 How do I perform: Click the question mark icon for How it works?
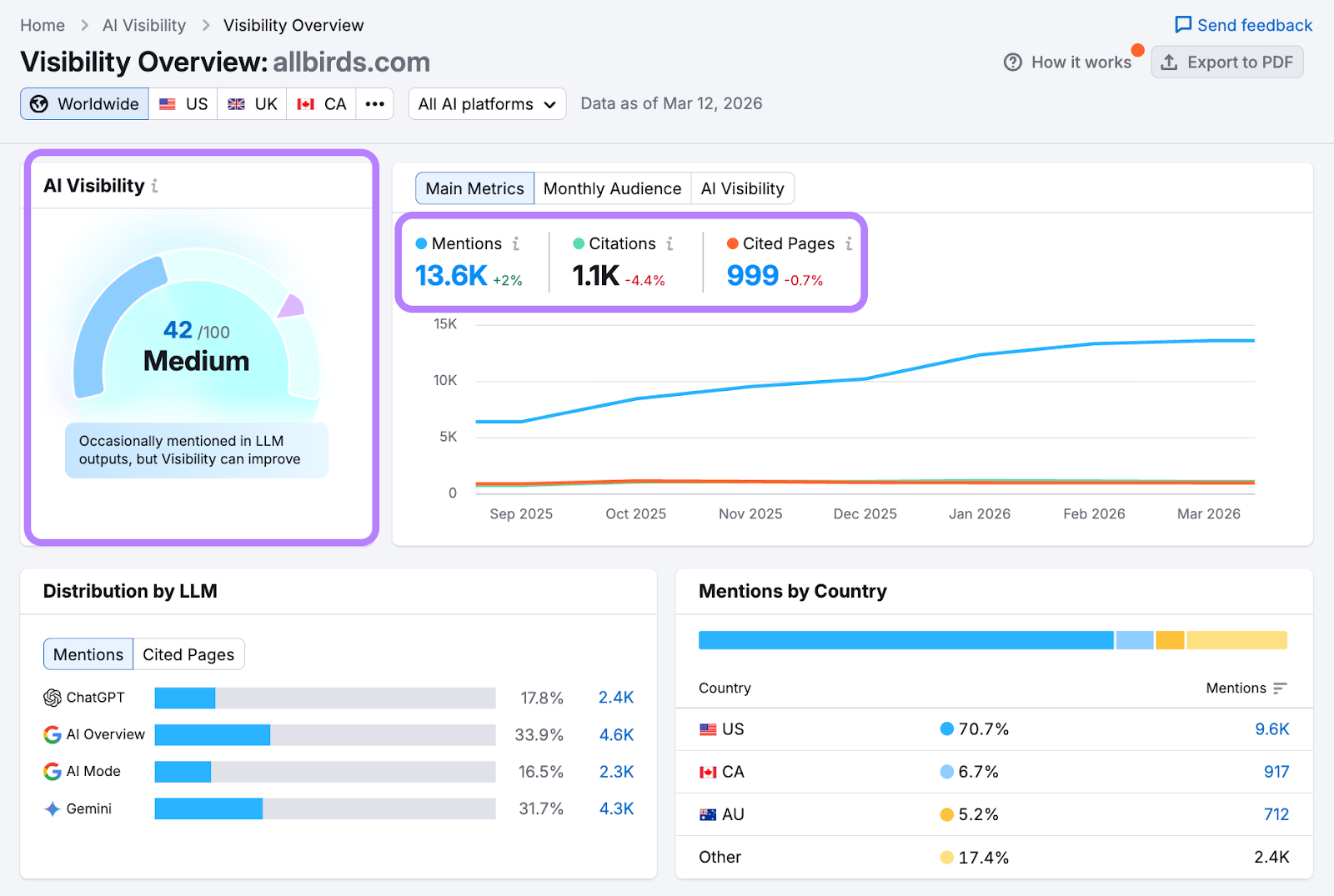[1012, 62]
